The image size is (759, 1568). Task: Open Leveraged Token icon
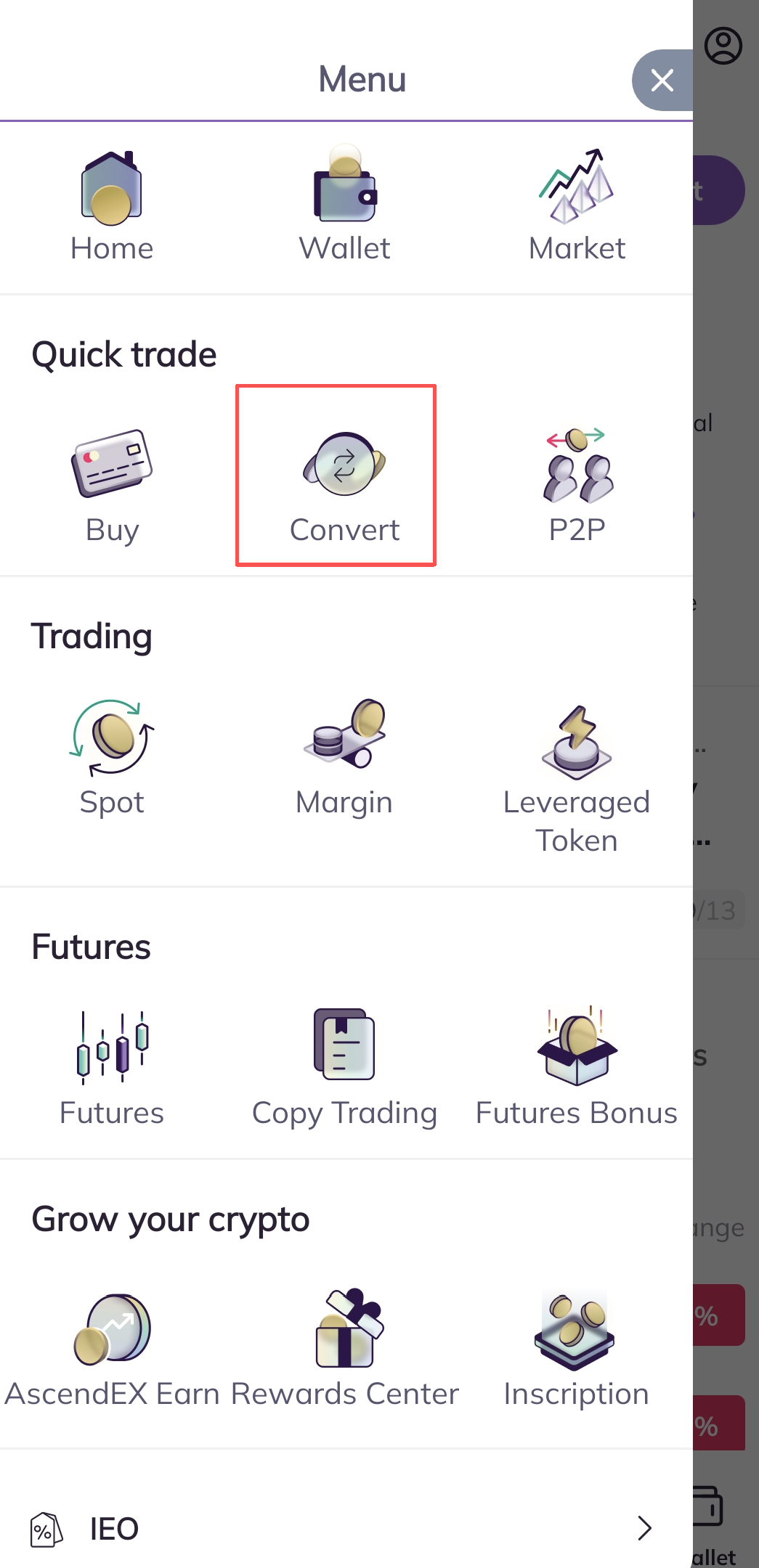577,743
